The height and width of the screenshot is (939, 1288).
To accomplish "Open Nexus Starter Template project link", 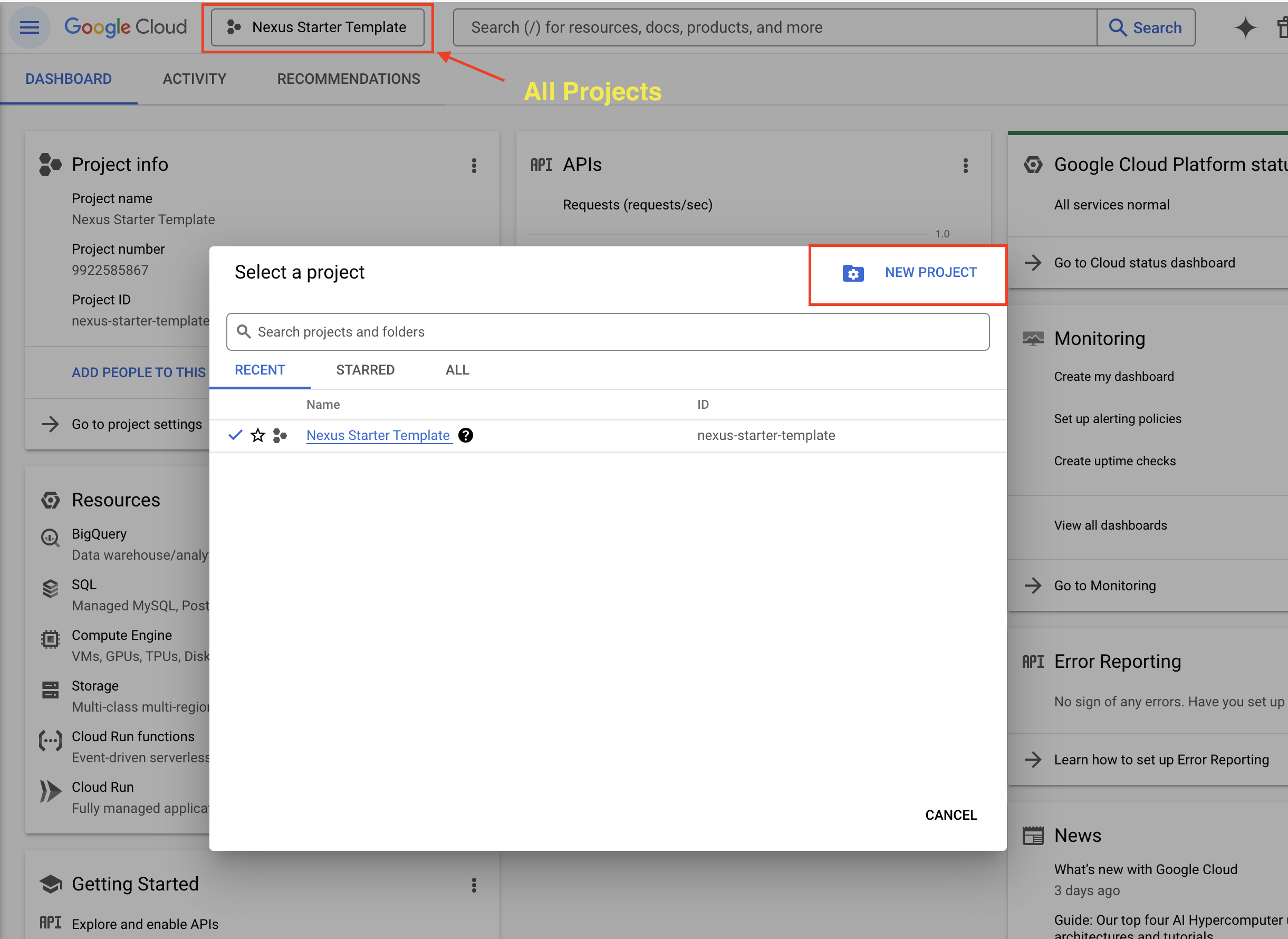I will pos(378,435).
